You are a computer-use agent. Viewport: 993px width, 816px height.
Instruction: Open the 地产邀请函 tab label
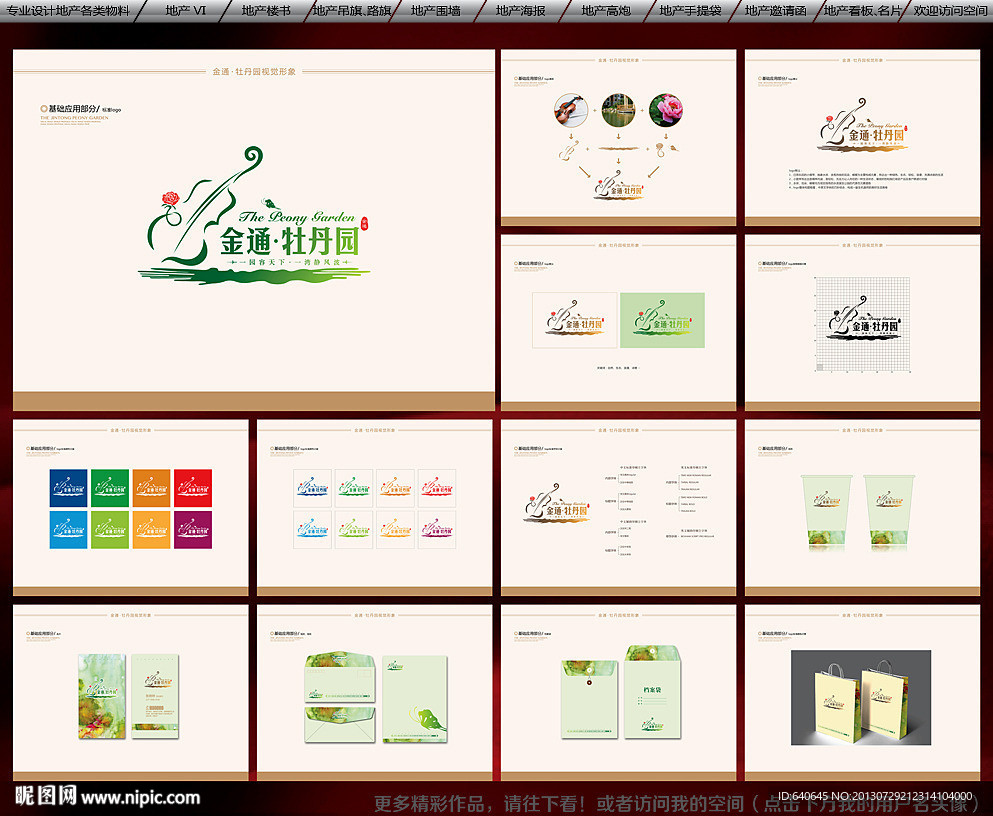(x=776, y=10)
